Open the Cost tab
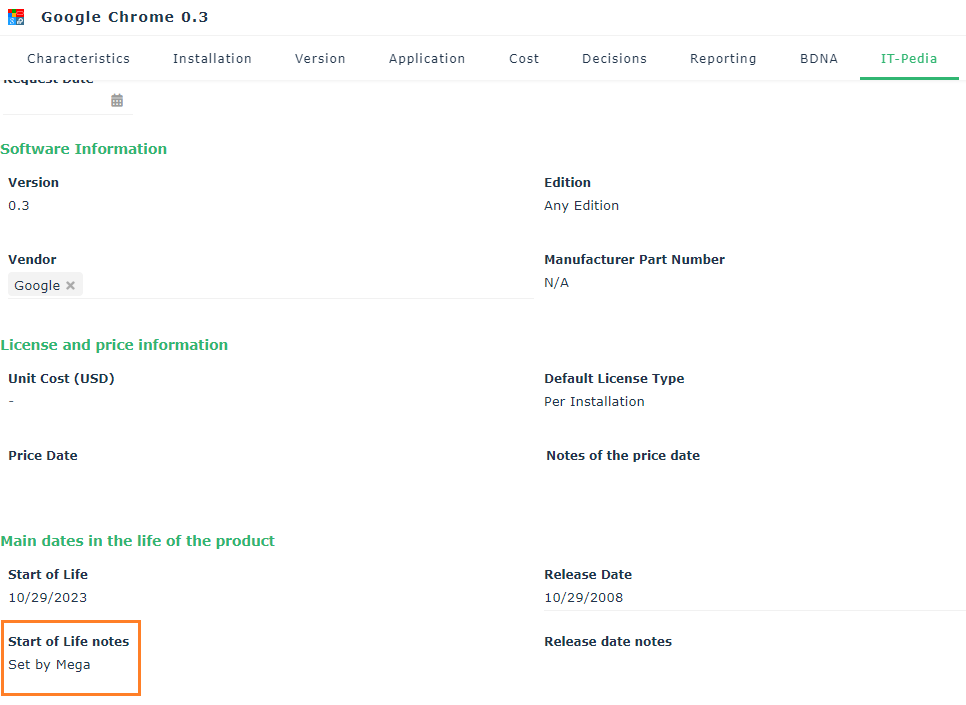Screen dimensions: 966x705 [x=524, y=59]
